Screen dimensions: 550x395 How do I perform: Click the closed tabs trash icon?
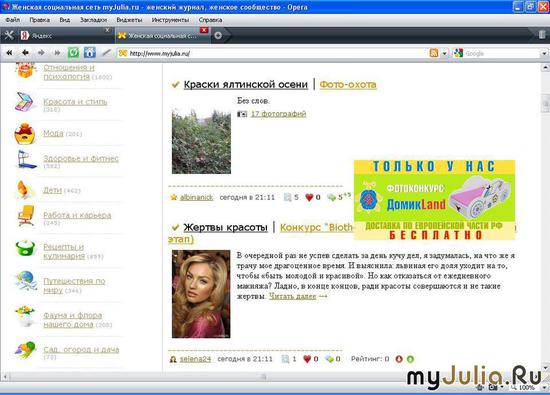(542, 34)
